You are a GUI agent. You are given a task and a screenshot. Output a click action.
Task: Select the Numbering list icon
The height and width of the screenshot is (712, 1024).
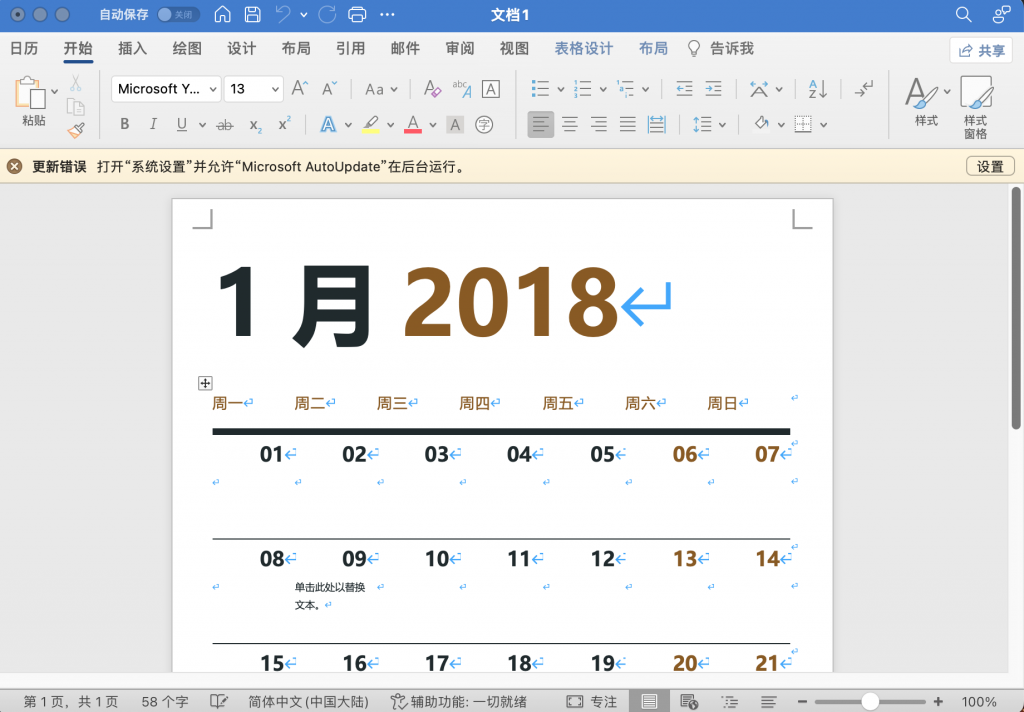(584, 89)
